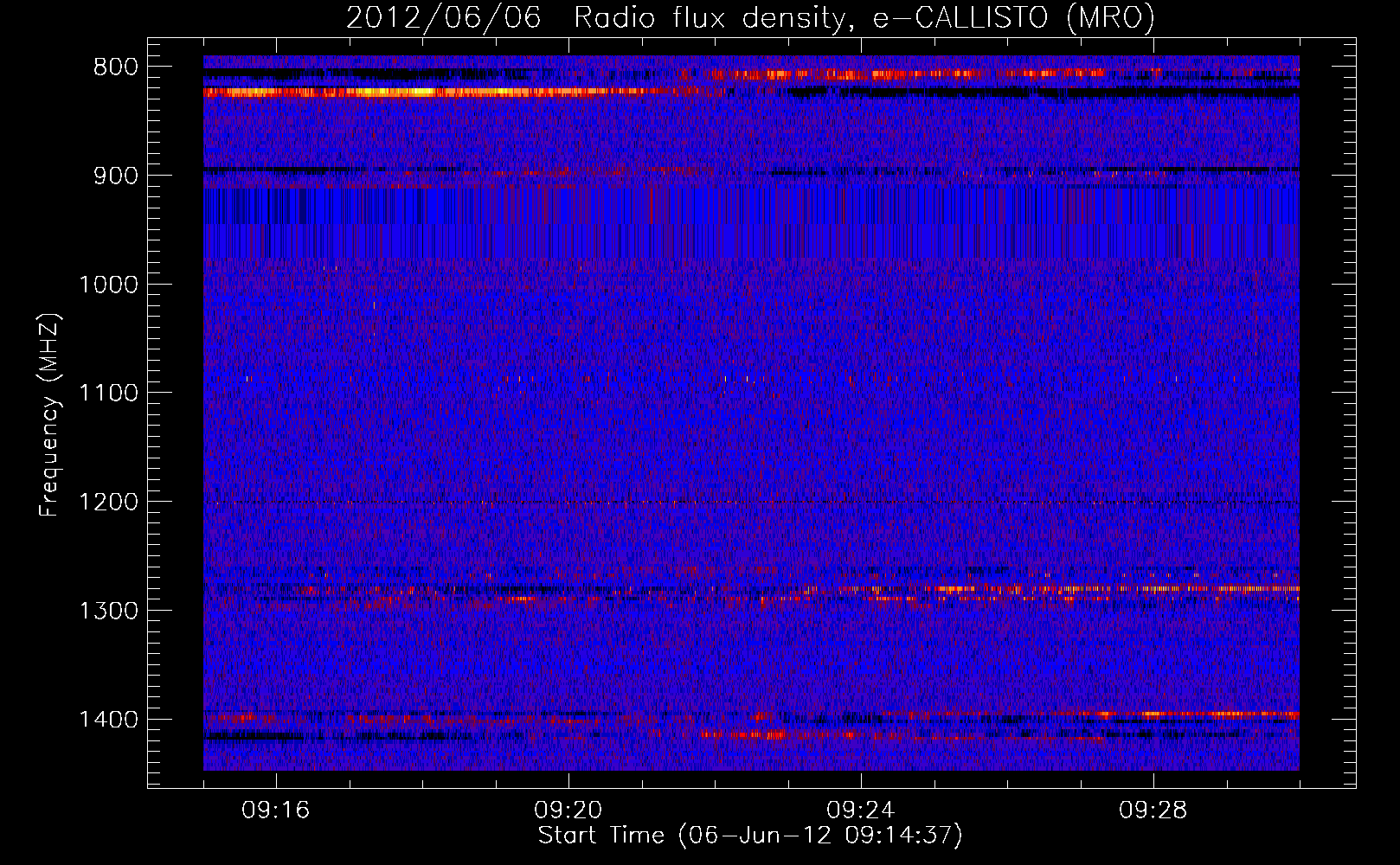
Task: Select the 1400 frequency axis label
Action: coord(108,720)
